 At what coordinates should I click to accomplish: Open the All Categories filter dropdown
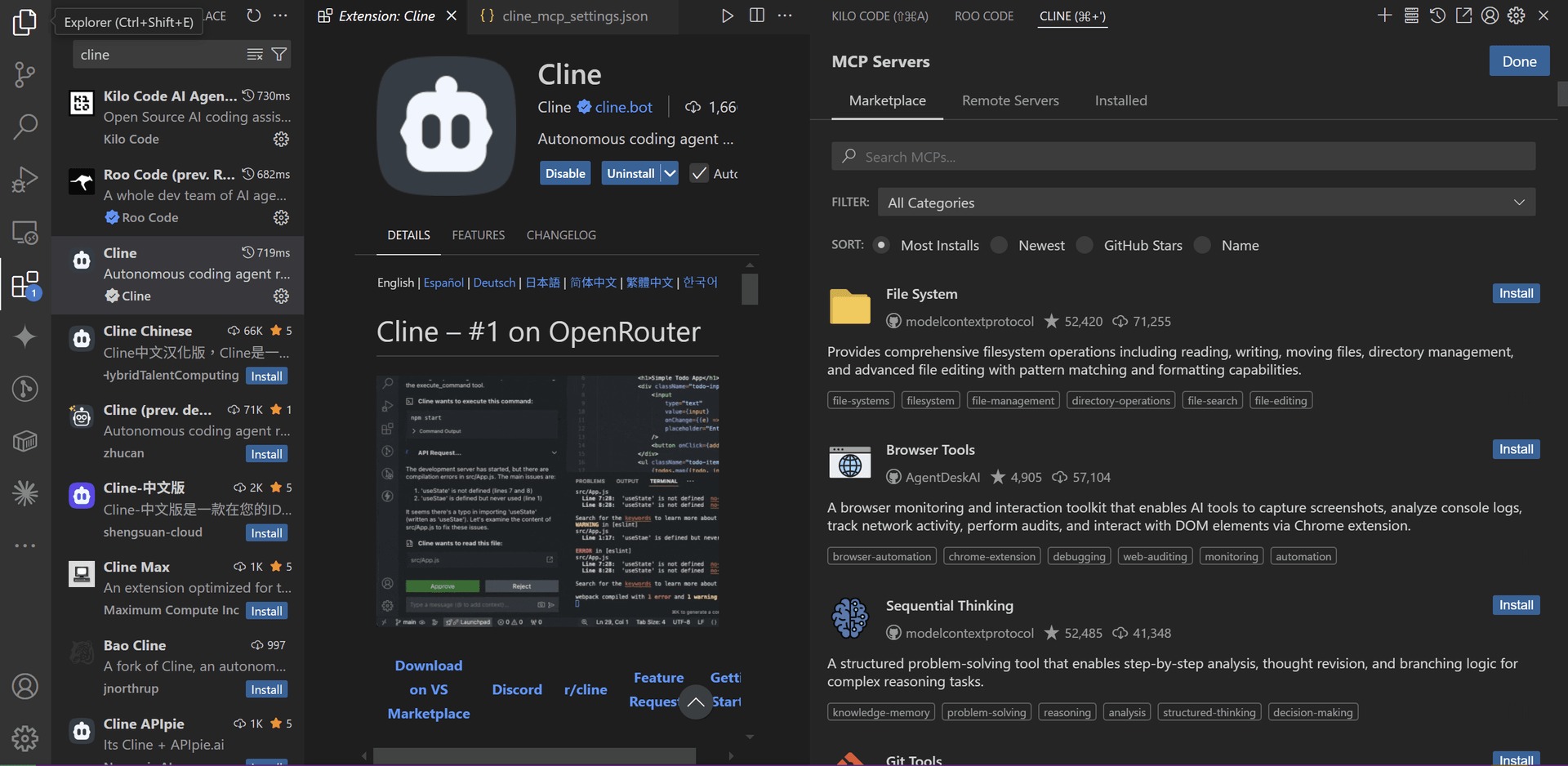(x=1207, y=203)
